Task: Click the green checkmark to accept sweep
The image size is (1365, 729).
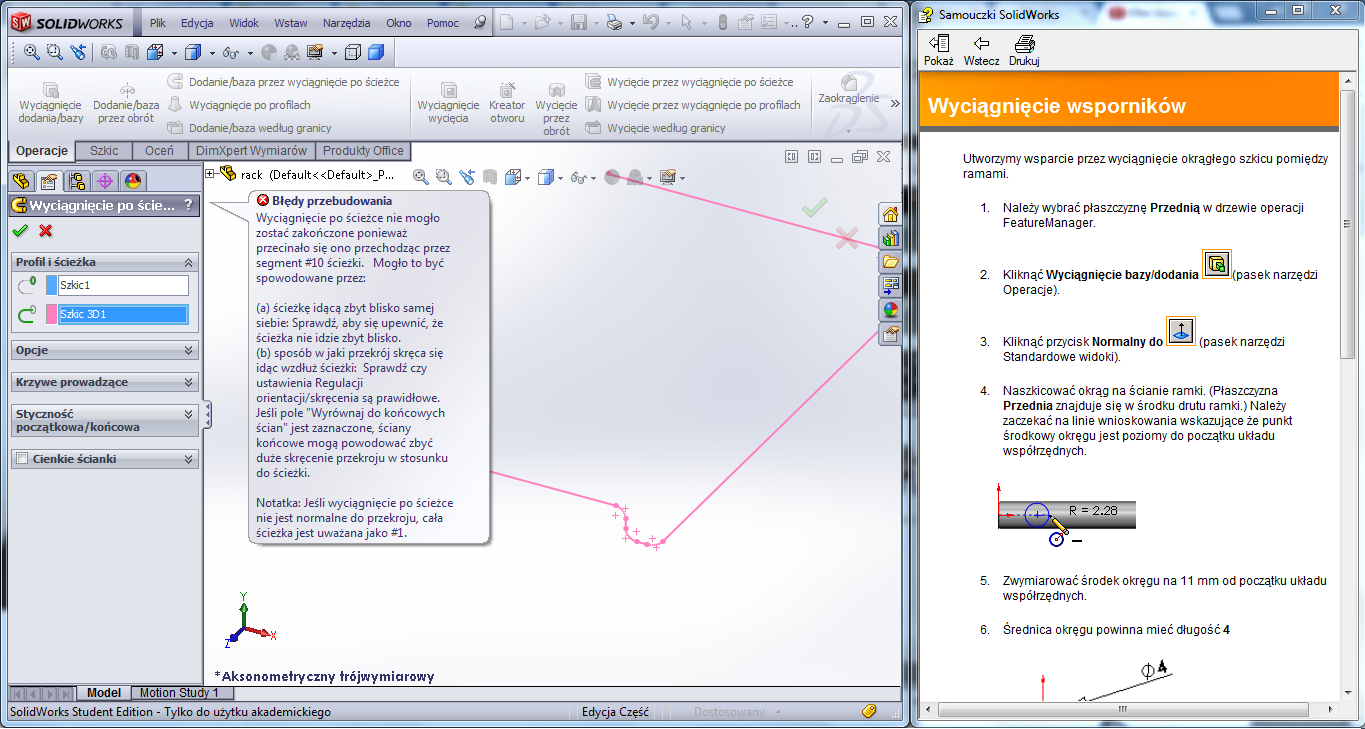Action: [x=20, y=231]
